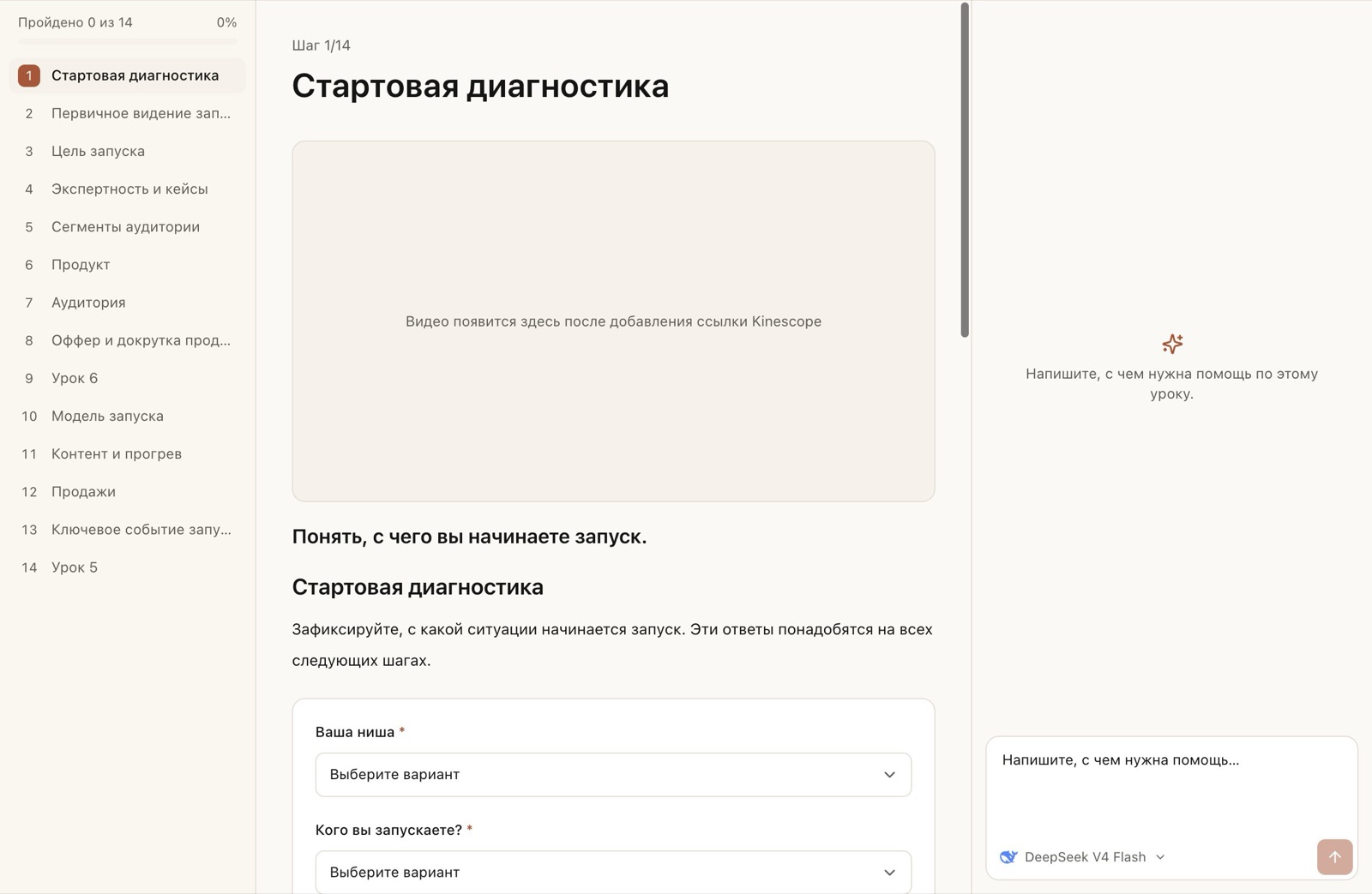Click the DeepSeek whale logo icon

point(1008,857)
